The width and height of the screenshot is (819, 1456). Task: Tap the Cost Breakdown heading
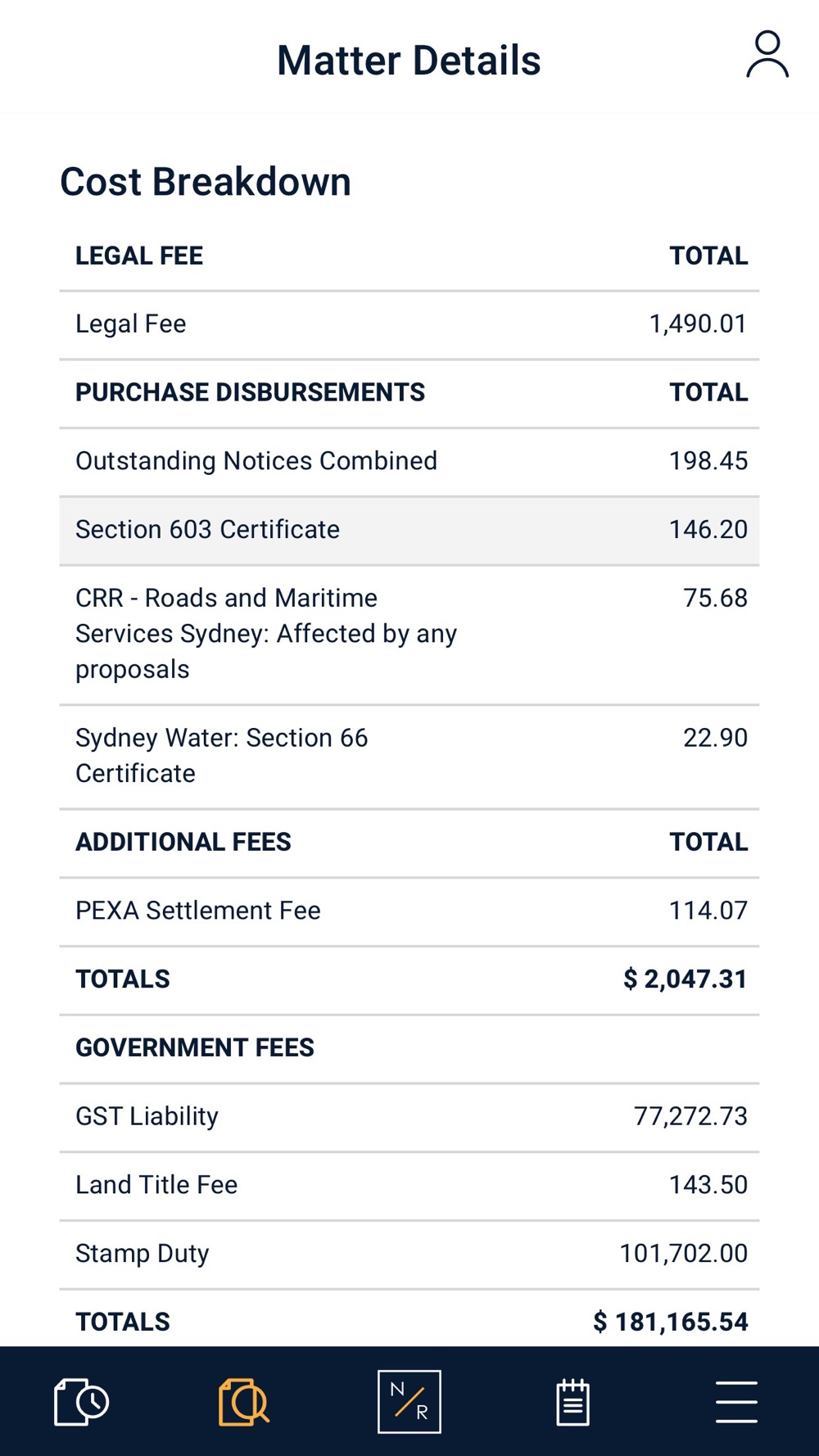[x=206, y=182]
